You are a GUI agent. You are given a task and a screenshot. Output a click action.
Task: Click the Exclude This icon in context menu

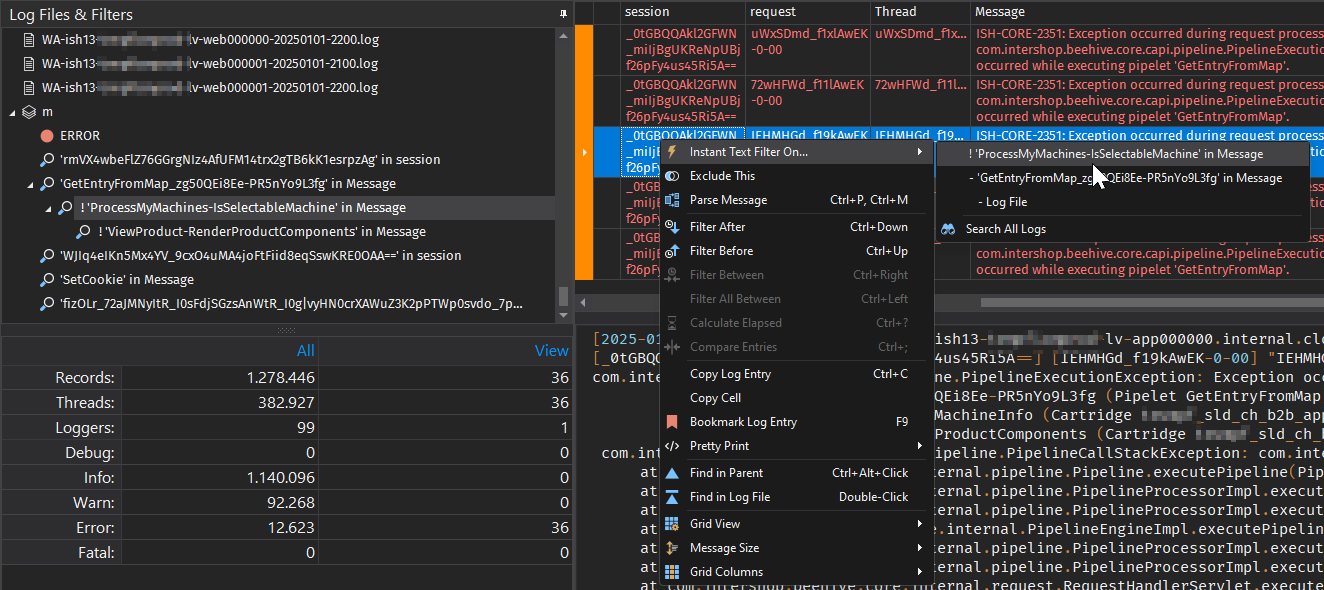click(672, 176)
